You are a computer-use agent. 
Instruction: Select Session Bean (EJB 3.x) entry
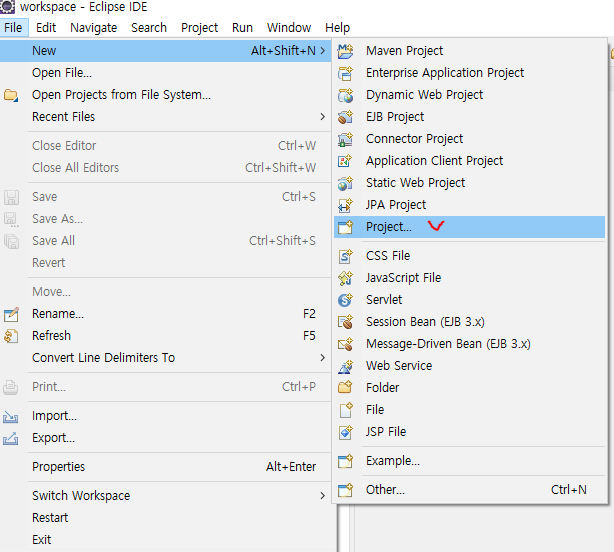click(x=470, y=322)
